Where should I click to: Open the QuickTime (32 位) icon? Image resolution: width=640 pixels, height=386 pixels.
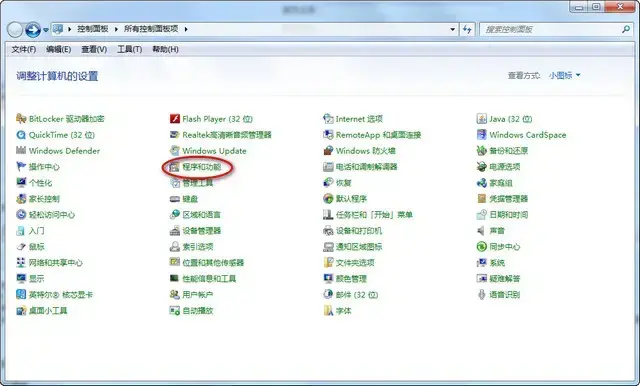21,135
